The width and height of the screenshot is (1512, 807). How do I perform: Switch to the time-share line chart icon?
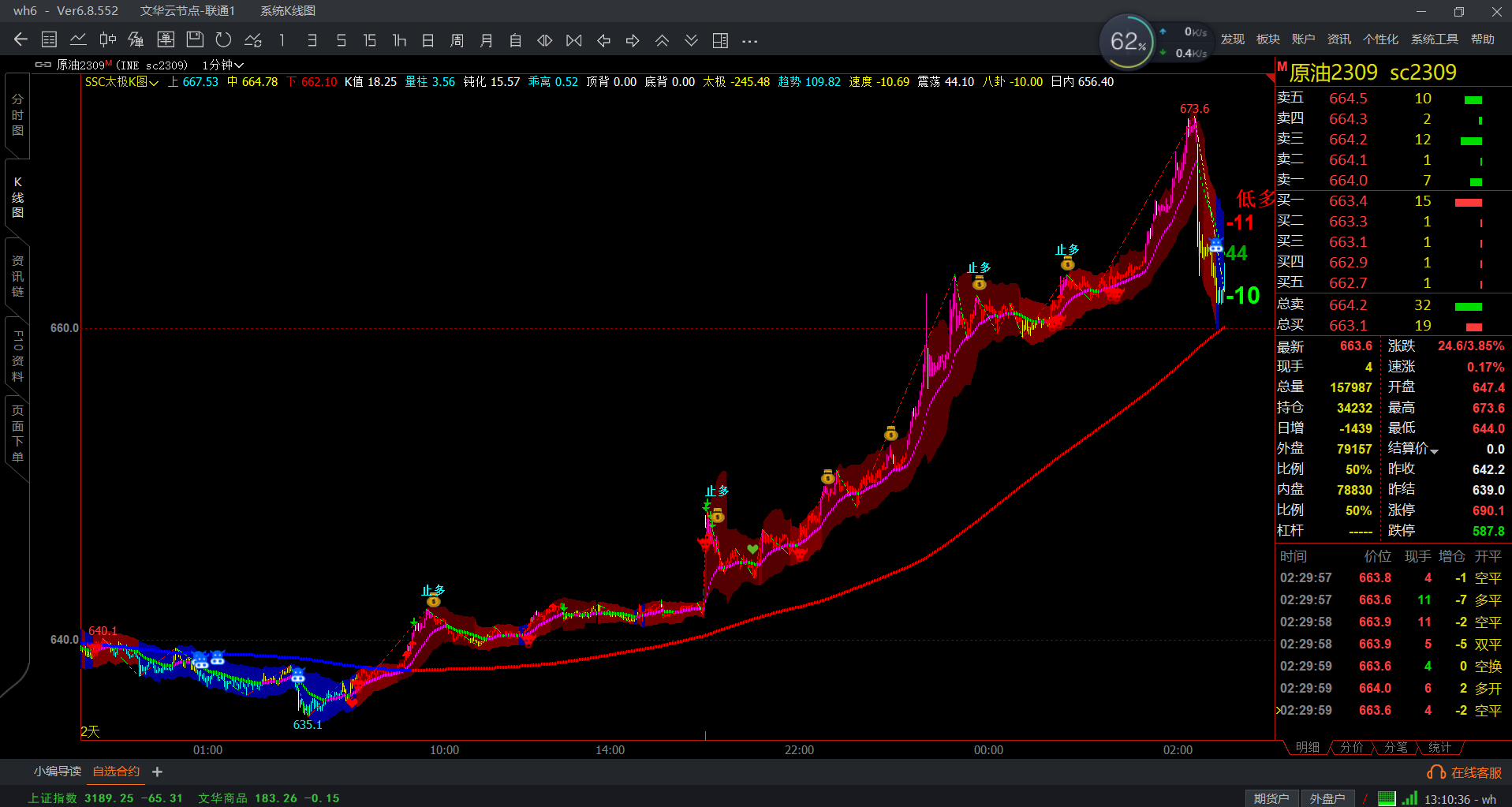point(78,40)
